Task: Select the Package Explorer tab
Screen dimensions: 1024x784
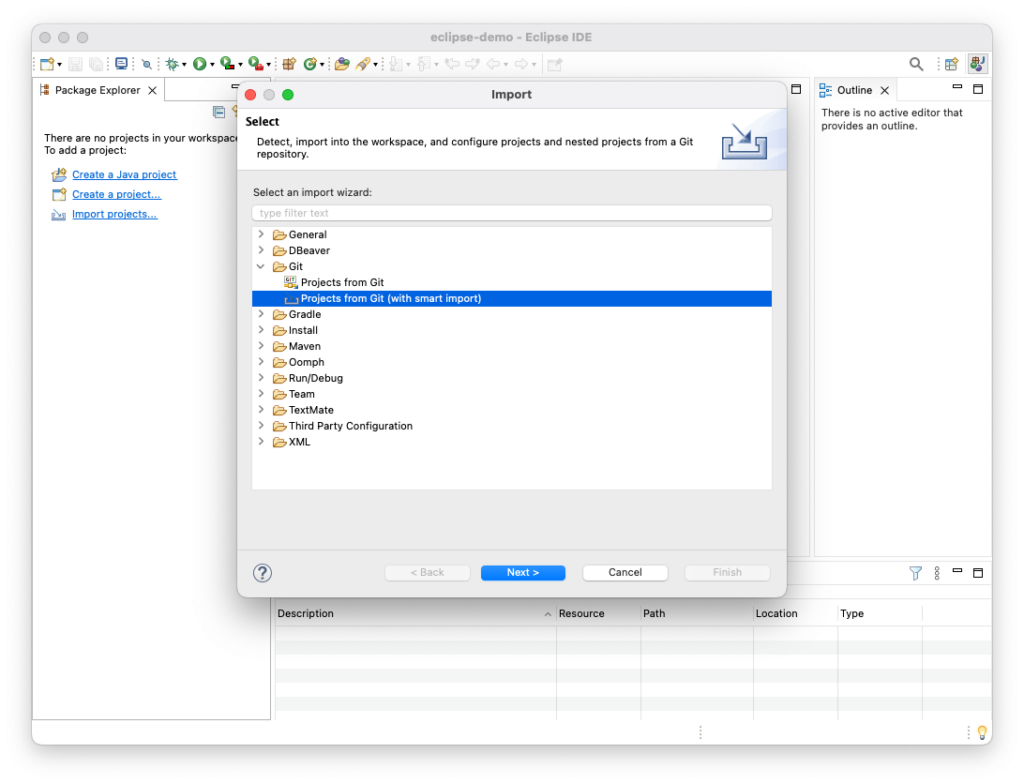Action: 97,90
